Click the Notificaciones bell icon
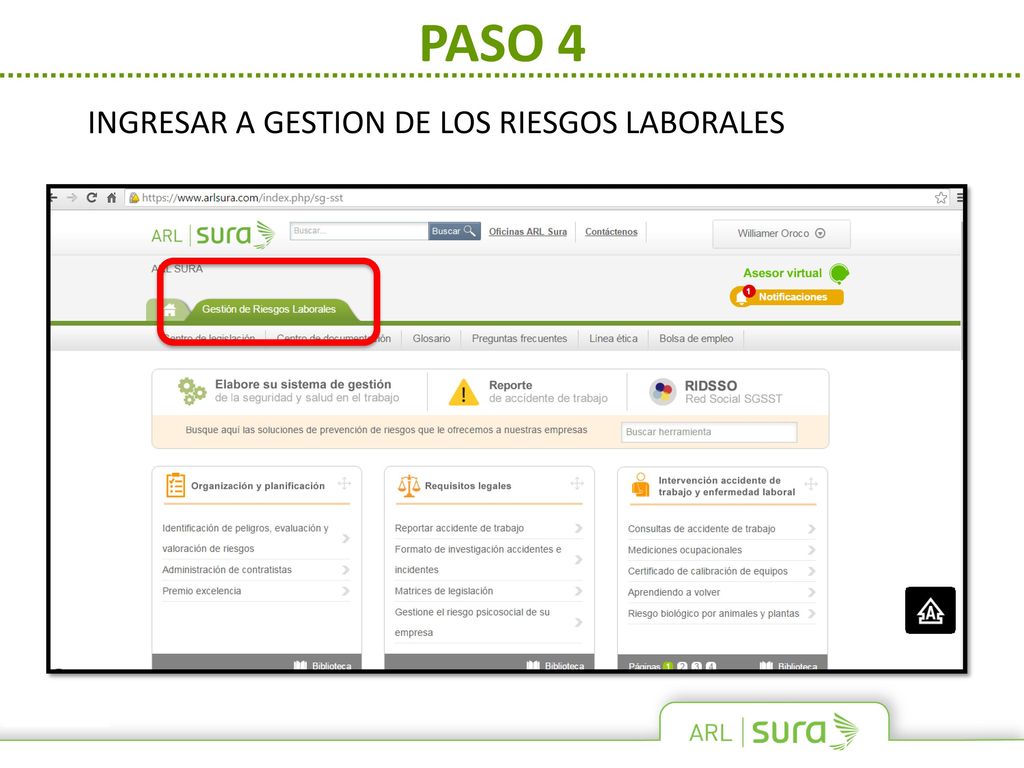 pyautogui.click(x=742, y=296)
